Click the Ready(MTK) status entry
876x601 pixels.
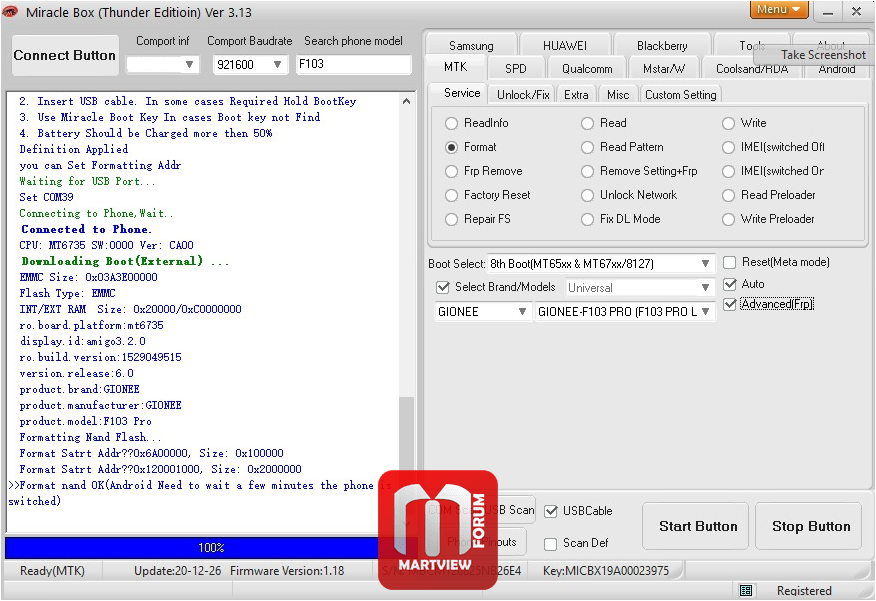click(x=52, y=571)
